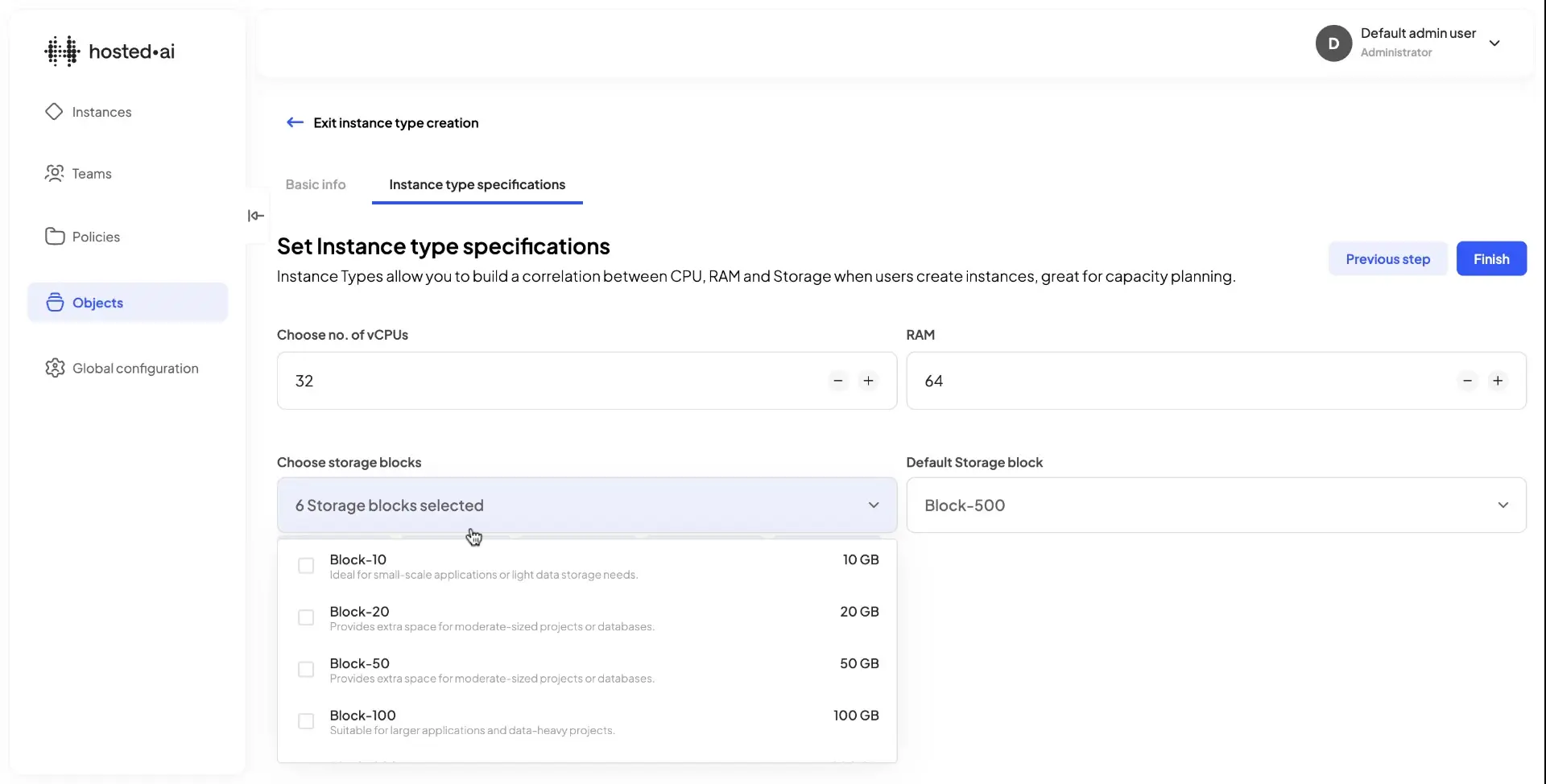Open the Default Storage block dropdown

[x=1216, y=505]
